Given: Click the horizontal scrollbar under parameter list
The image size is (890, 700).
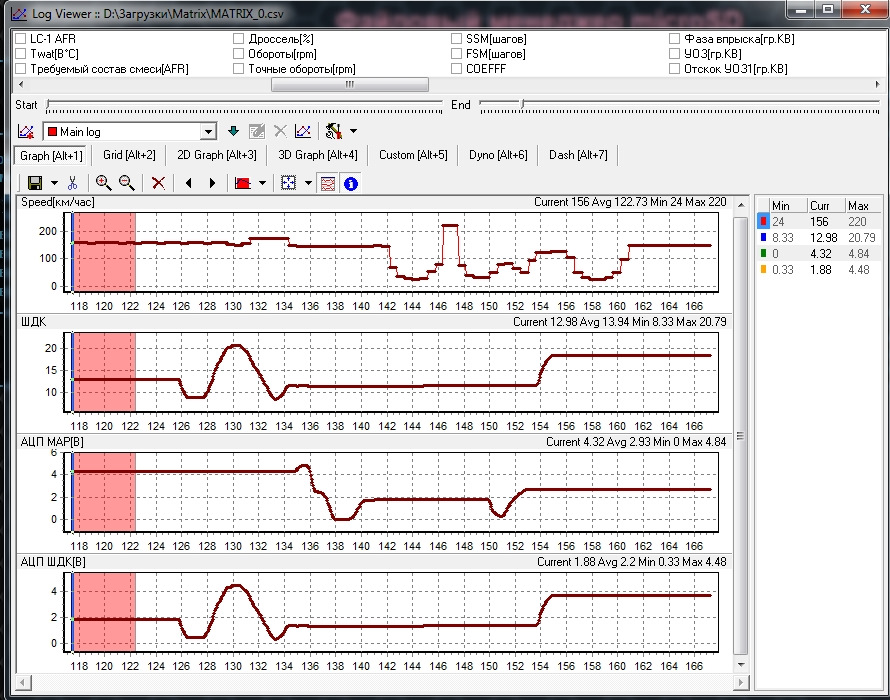Looking at the screenshot, I should [350, 85].
